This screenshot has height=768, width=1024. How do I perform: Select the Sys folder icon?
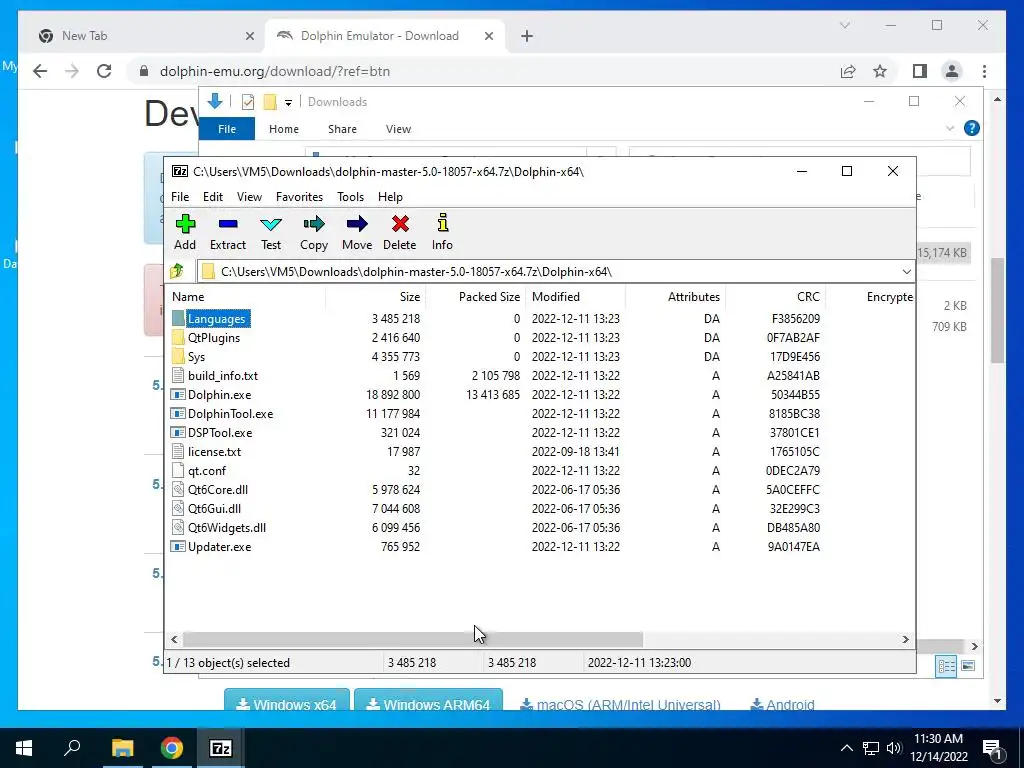[x=178, y=357]
